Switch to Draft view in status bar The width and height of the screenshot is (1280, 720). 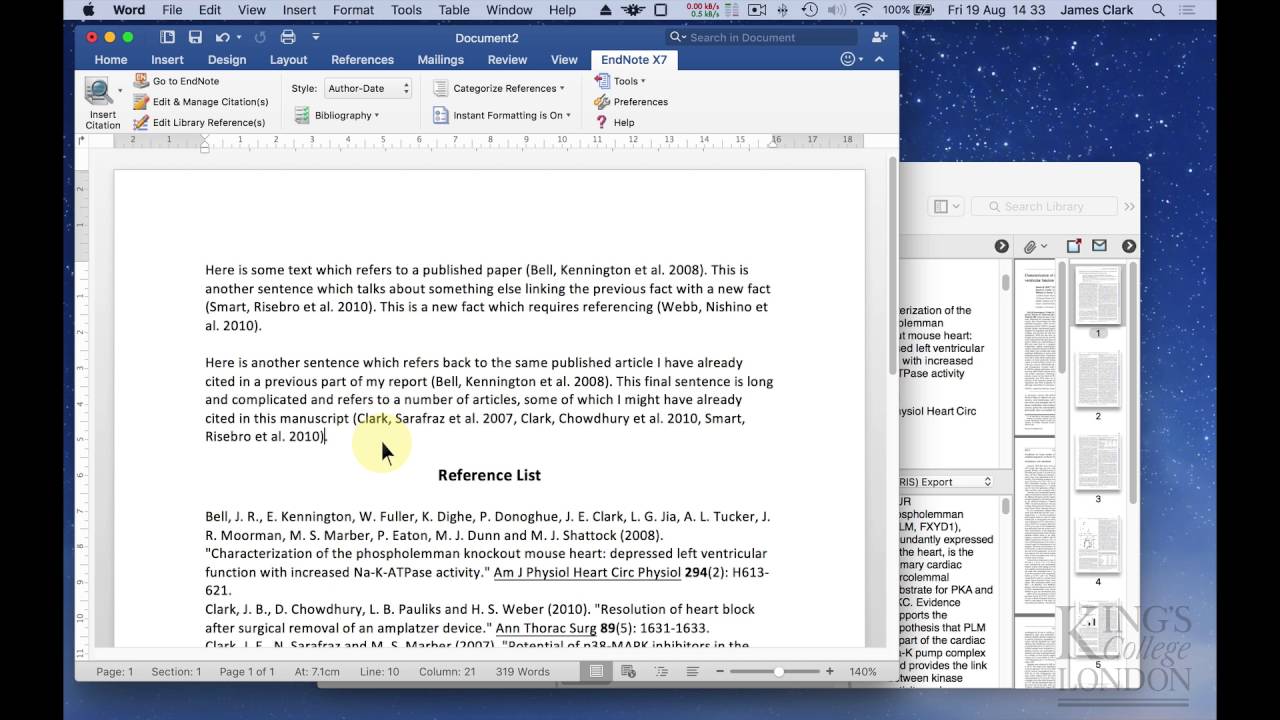692,672
